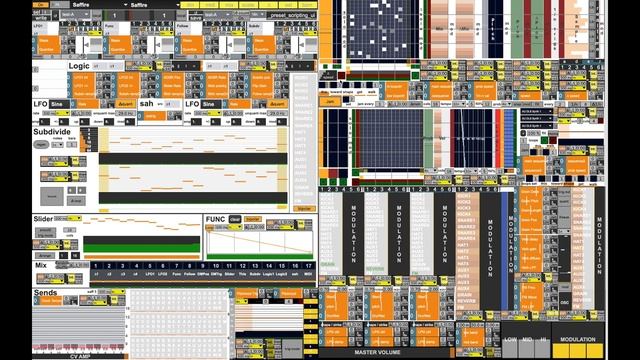Image resolution: width=640 pixels, height=360 pixels.
Task: Click the blue vertical bar beside the MODULATION panels
Action: click(504, 251)
